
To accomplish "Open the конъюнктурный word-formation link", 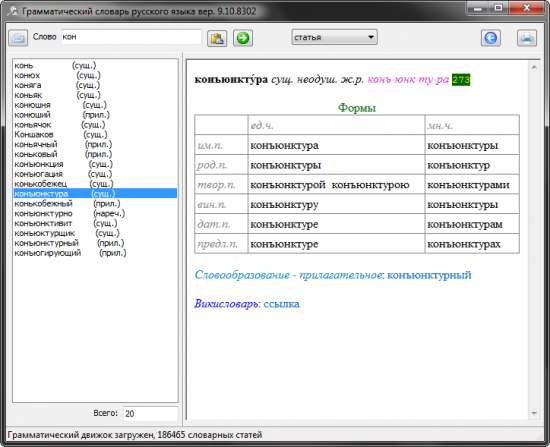I will point(429,275).
